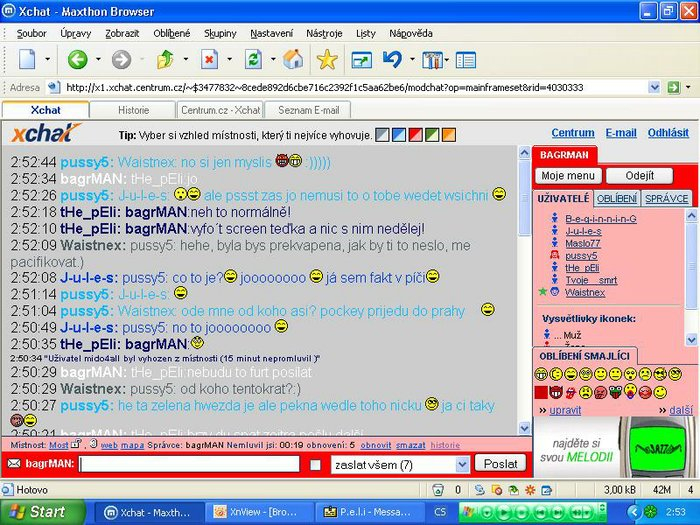
Task: Click the envelope icon beside bagrMAN
Action: point(14,463)
